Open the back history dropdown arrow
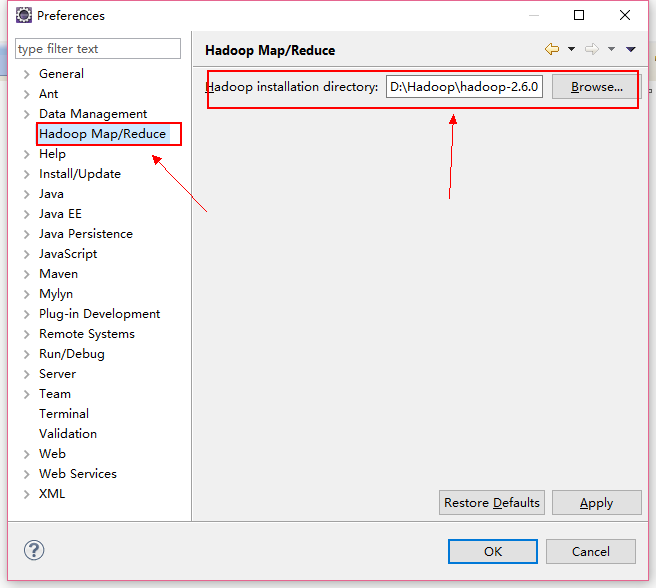 pos(571,49)
